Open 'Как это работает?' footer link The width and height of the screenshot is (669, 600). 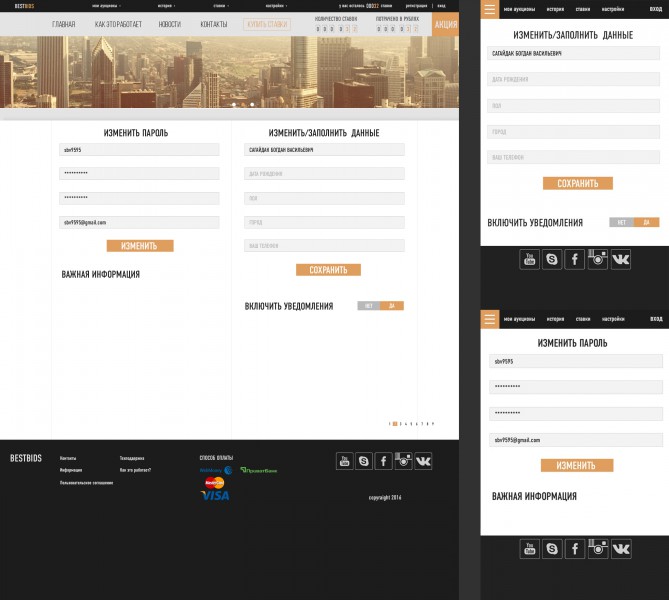click(135, 470)
